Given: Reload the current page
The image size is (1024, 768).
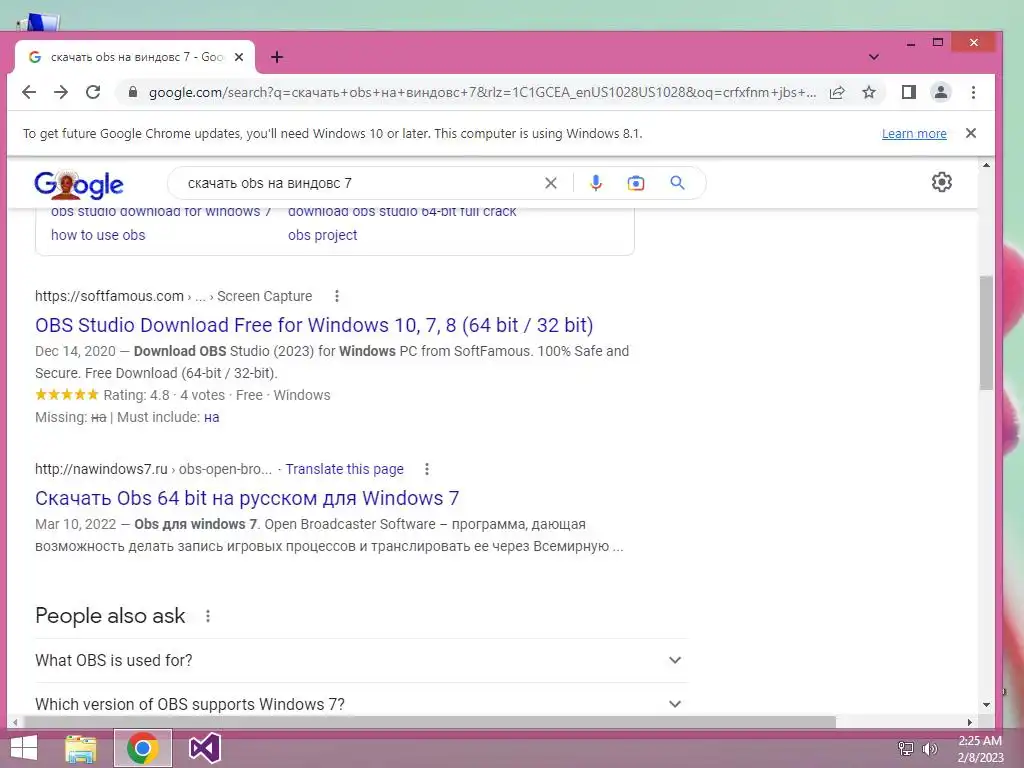Looking at the screenshot, I should coord(93,92).
